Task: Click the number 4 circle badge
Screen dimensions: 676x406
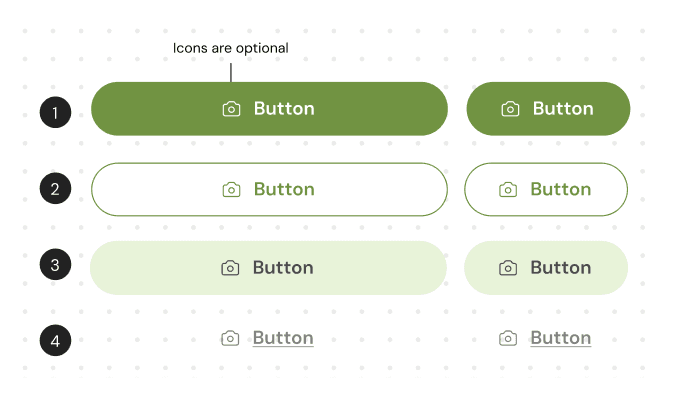Action: click(x=55, y=341)
